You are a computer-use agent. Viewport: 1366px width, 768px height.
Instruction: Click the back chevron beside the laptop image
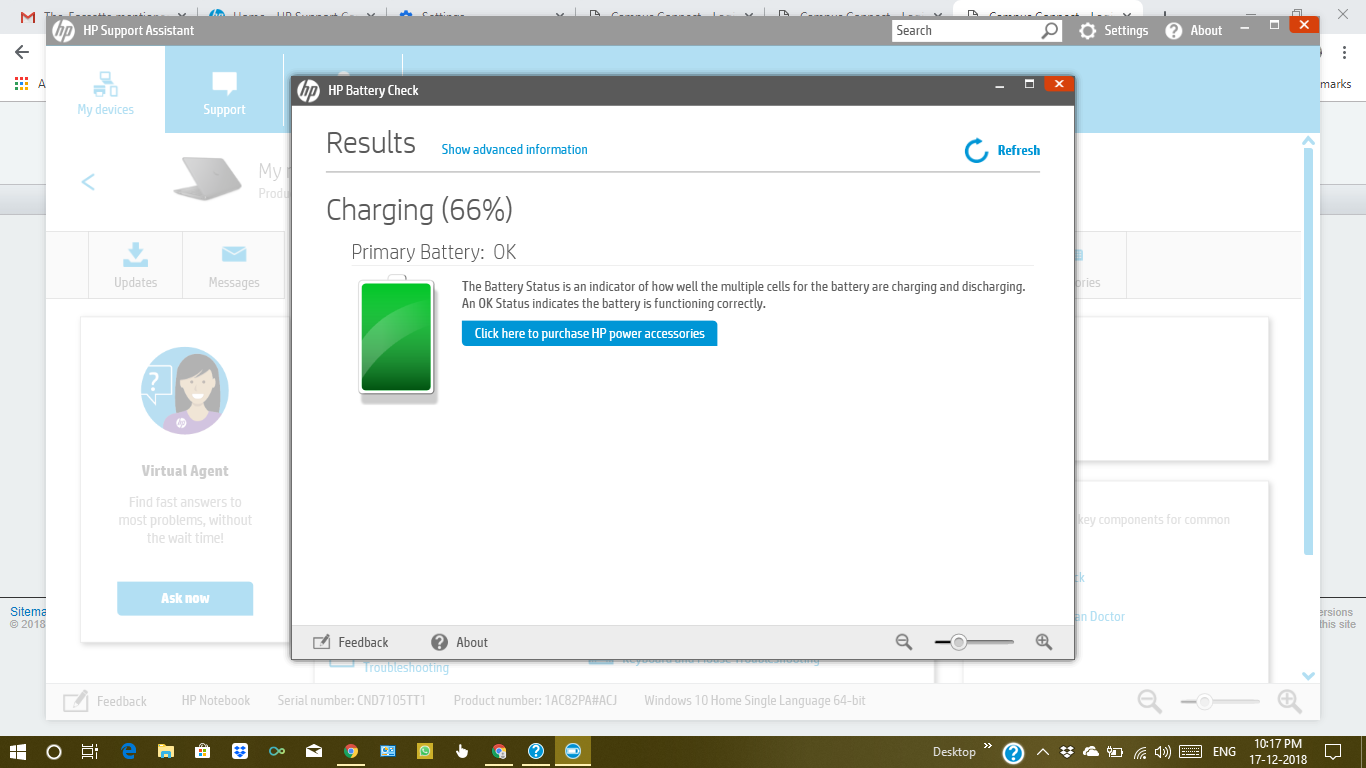point(88,182)
